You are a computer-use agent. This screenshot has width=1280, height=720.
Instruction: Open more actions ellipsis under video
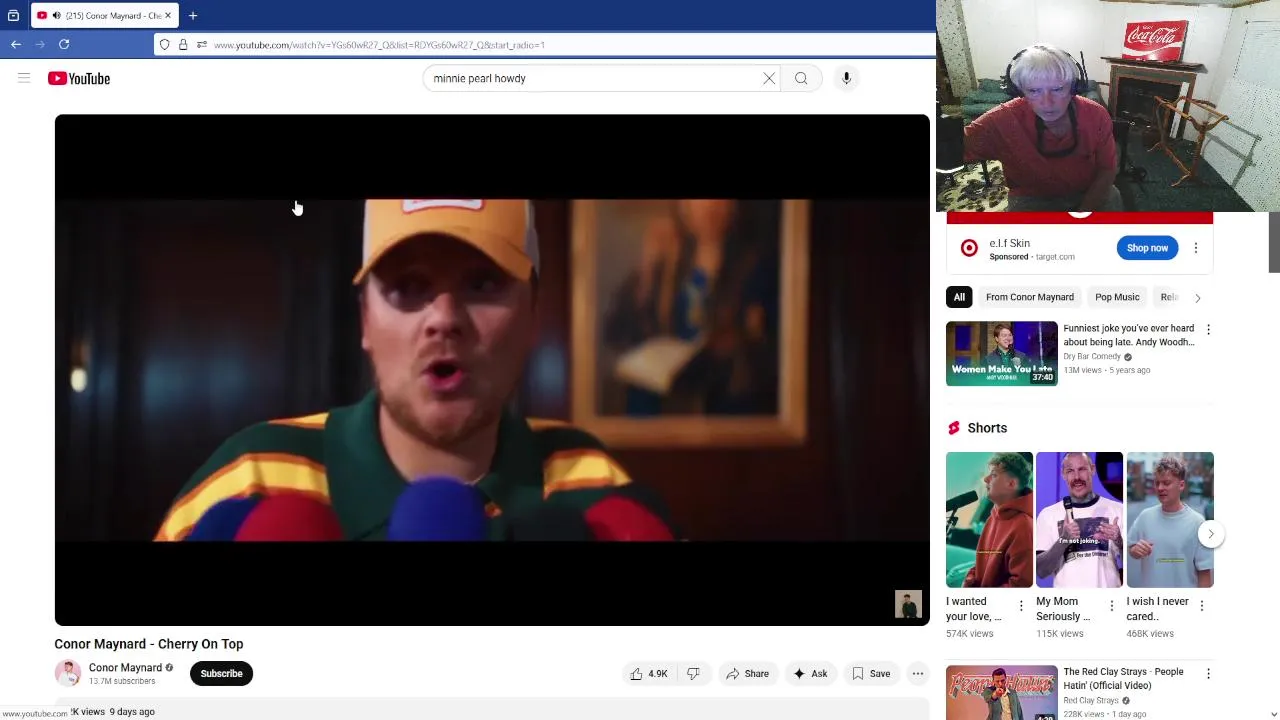click(x=917, y=674)
